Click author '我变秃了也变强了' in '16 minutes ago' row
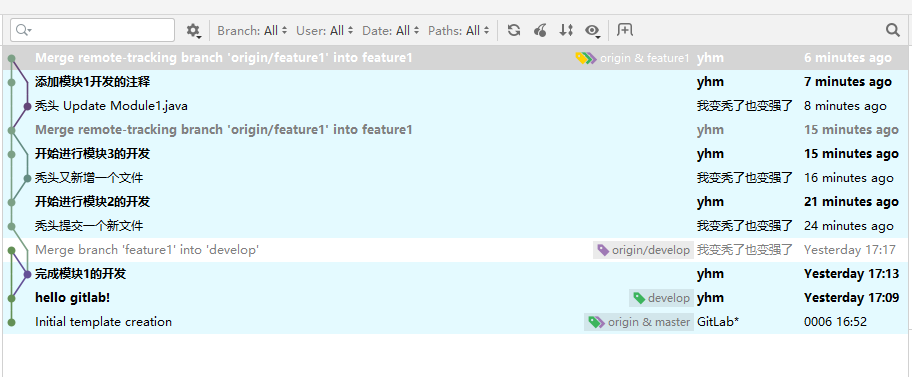Image resolution: width=912 pixels, height=377 pixels. coord(745,177)
